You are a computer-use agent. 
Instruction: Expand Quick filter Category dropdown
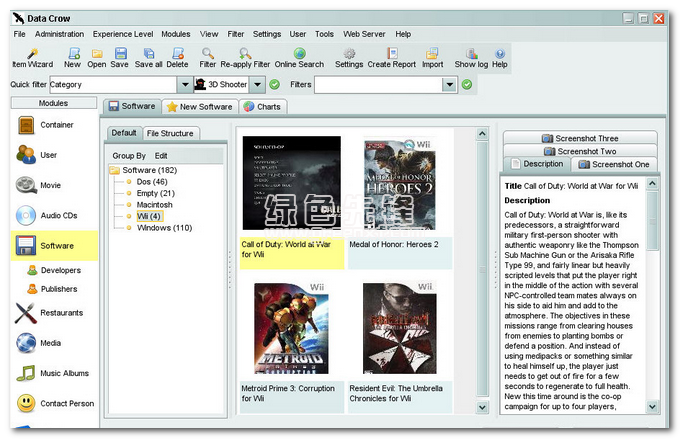coord(185,85)
